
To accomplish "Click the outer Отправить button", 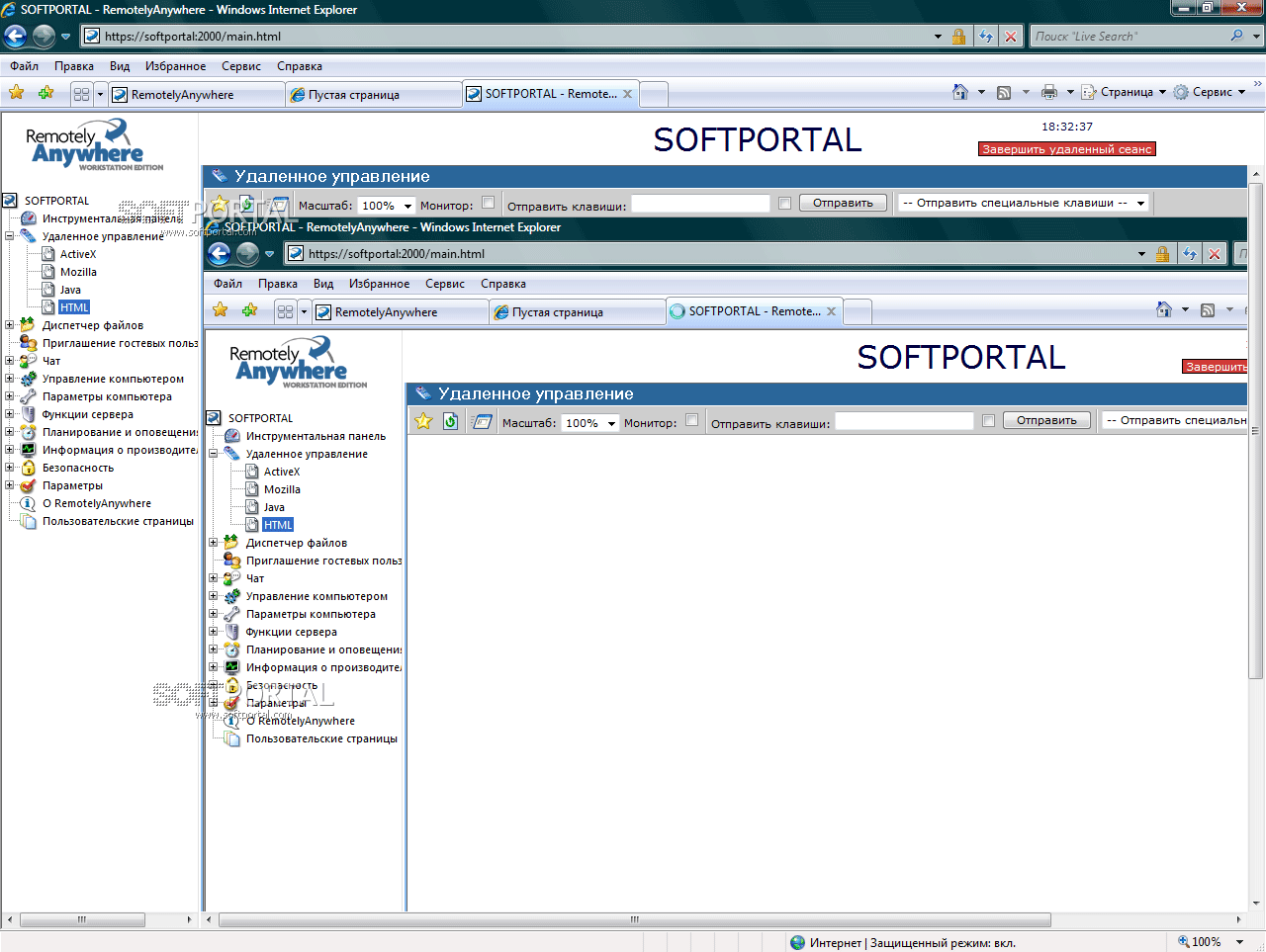I will [x=843, y=204].
